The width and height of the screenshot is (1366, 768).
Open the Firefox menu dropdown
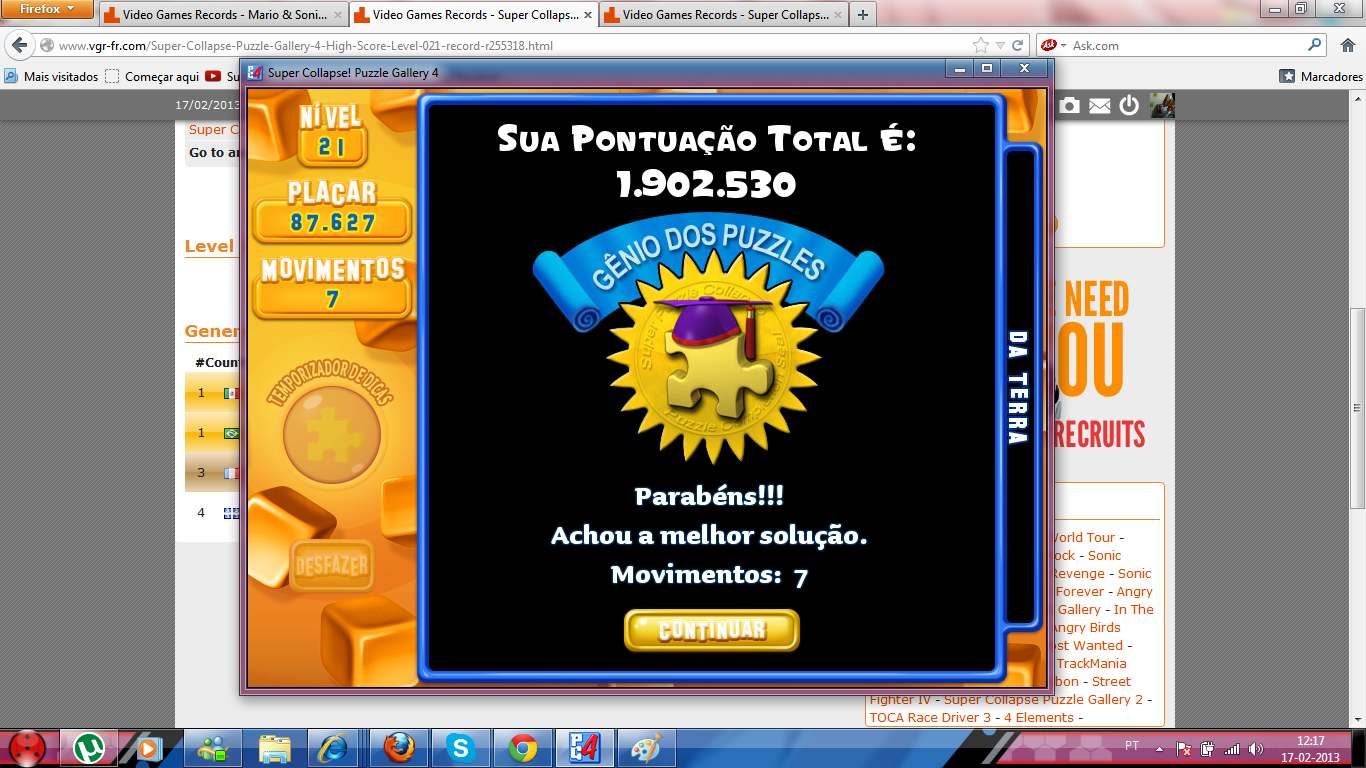pyautogui.click(x=47, y=10)
